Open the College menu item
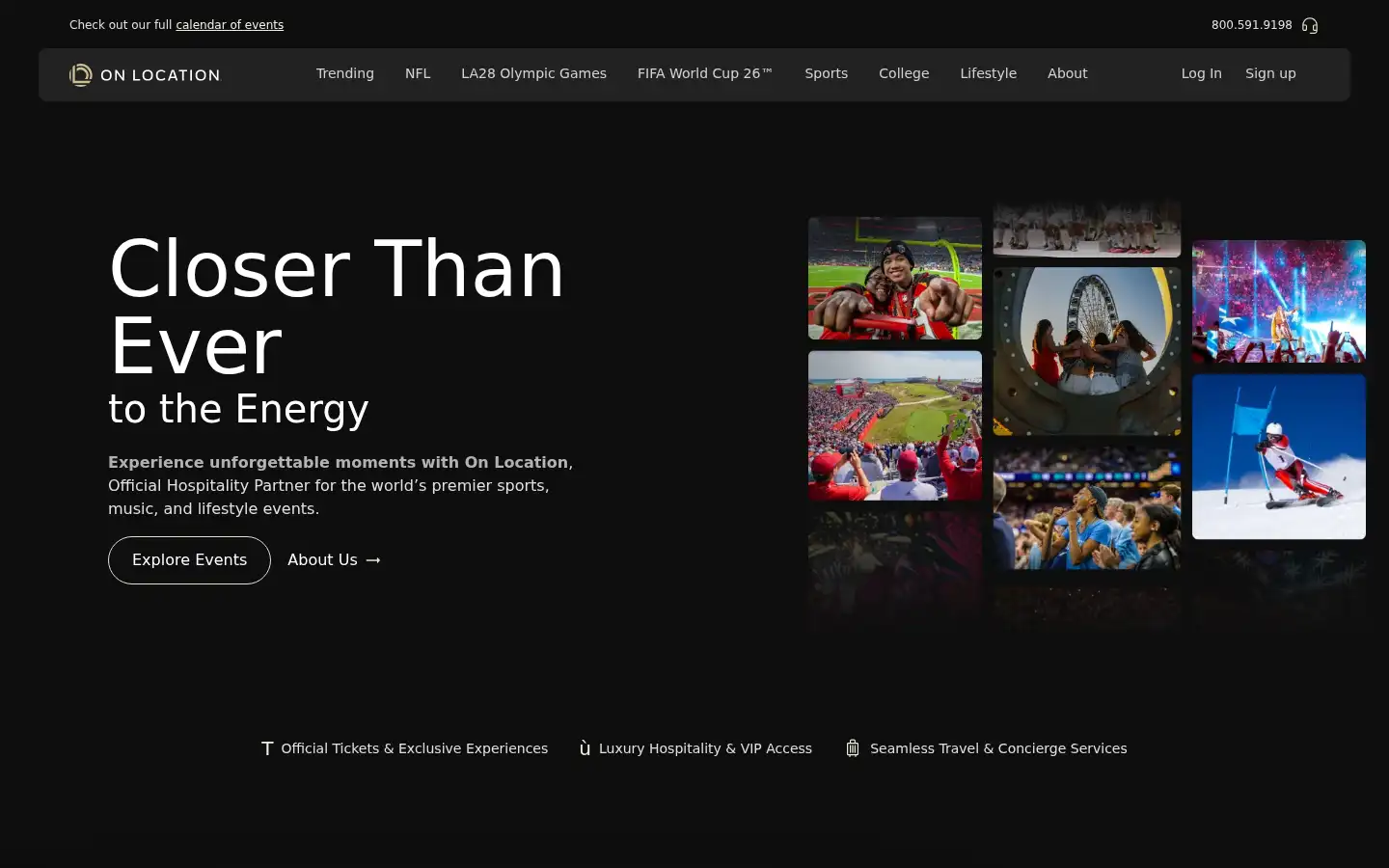 point(904,73)
